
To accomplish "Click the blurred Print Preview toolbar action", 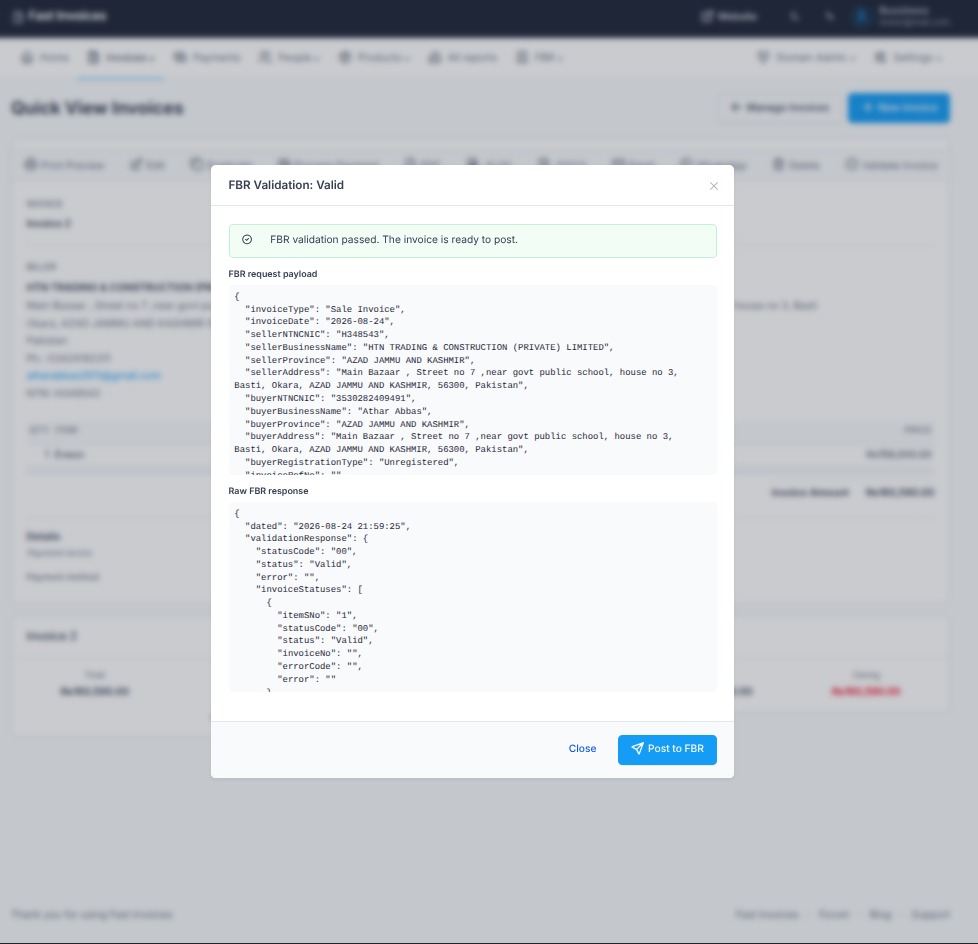I will pyautogui.click(x=65, y=165).
